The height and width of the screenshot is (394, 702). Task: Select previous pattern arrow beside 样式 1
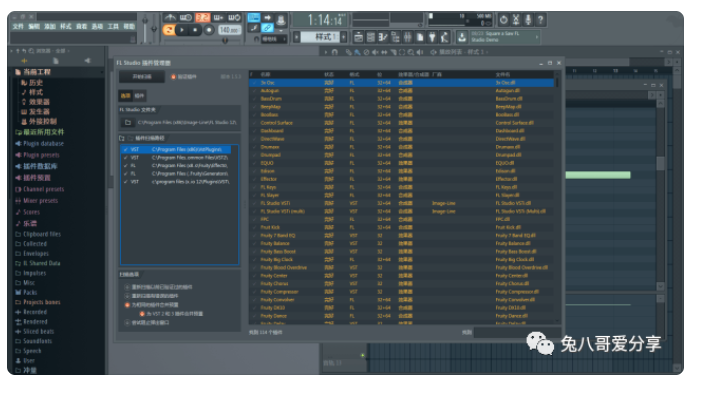[x=296, y=37]
